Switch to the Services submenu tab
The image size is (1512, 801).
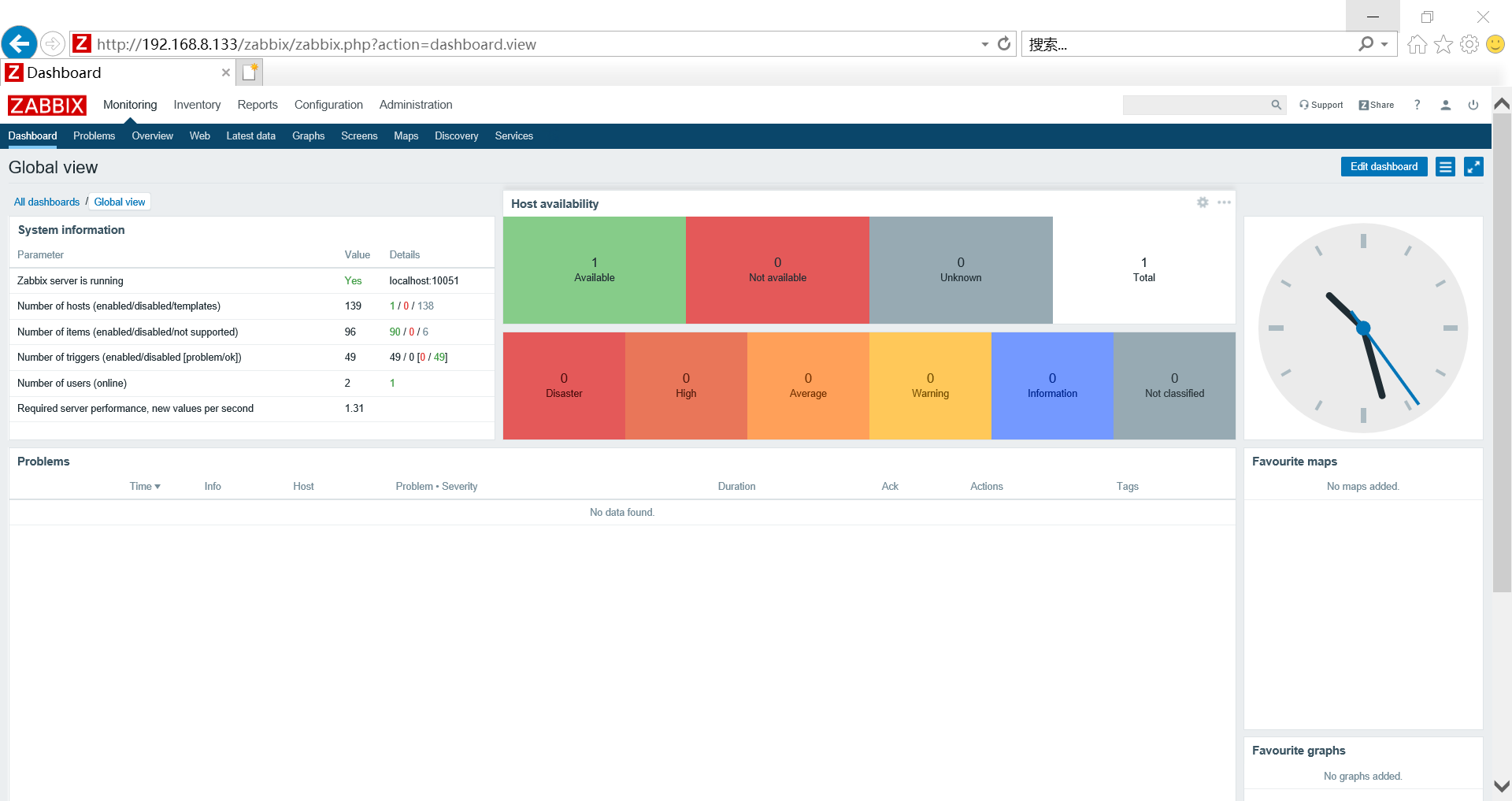click(x=513, y=135)
